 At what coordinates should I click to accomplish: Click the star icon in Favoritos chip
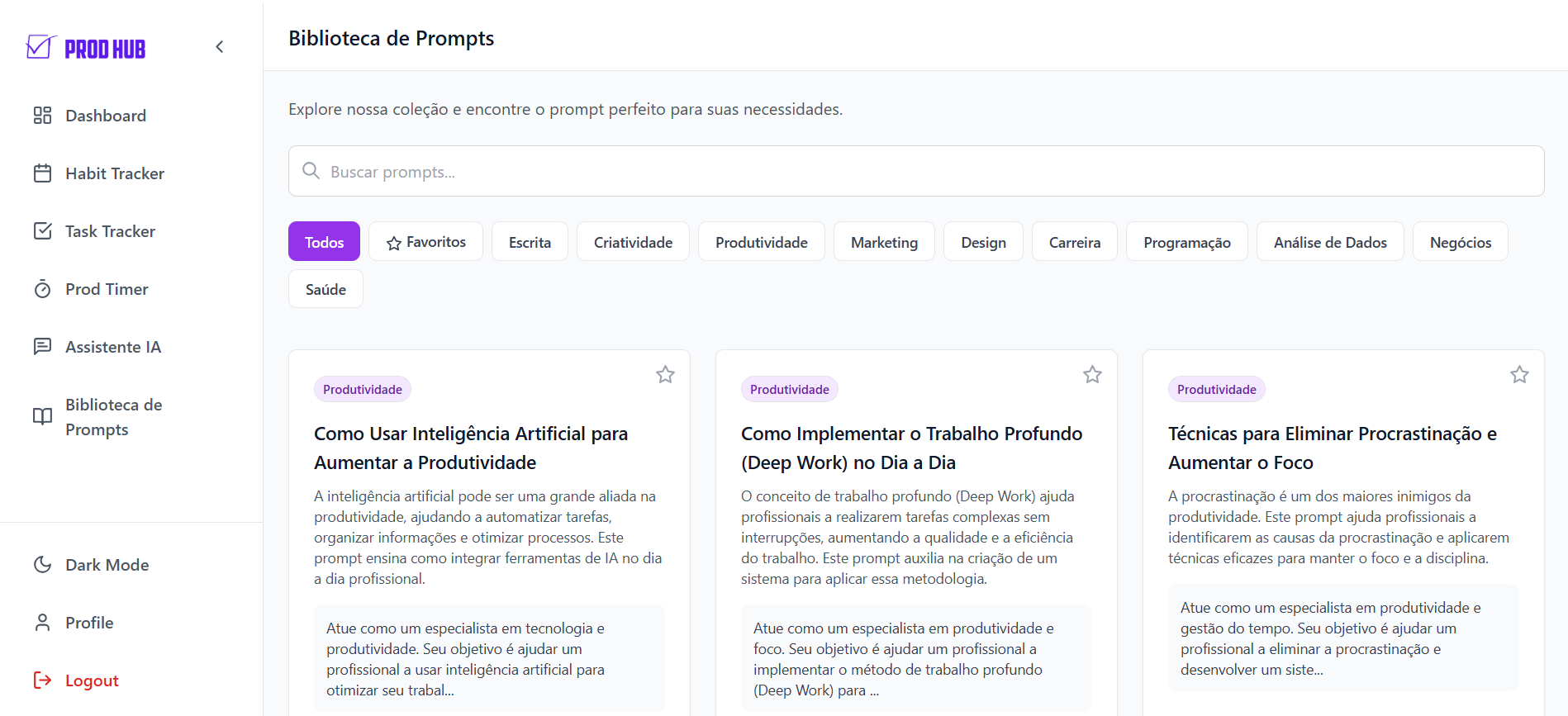[x=394, y=243]
